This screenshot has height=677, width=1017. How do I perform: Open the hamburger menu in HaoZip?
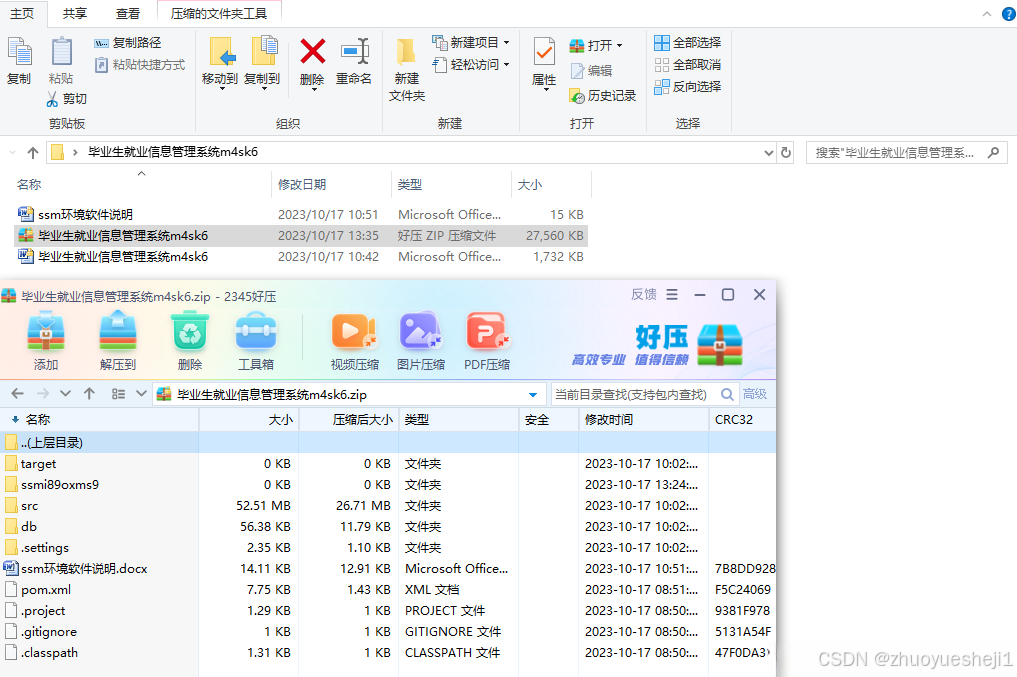(672, 294)
